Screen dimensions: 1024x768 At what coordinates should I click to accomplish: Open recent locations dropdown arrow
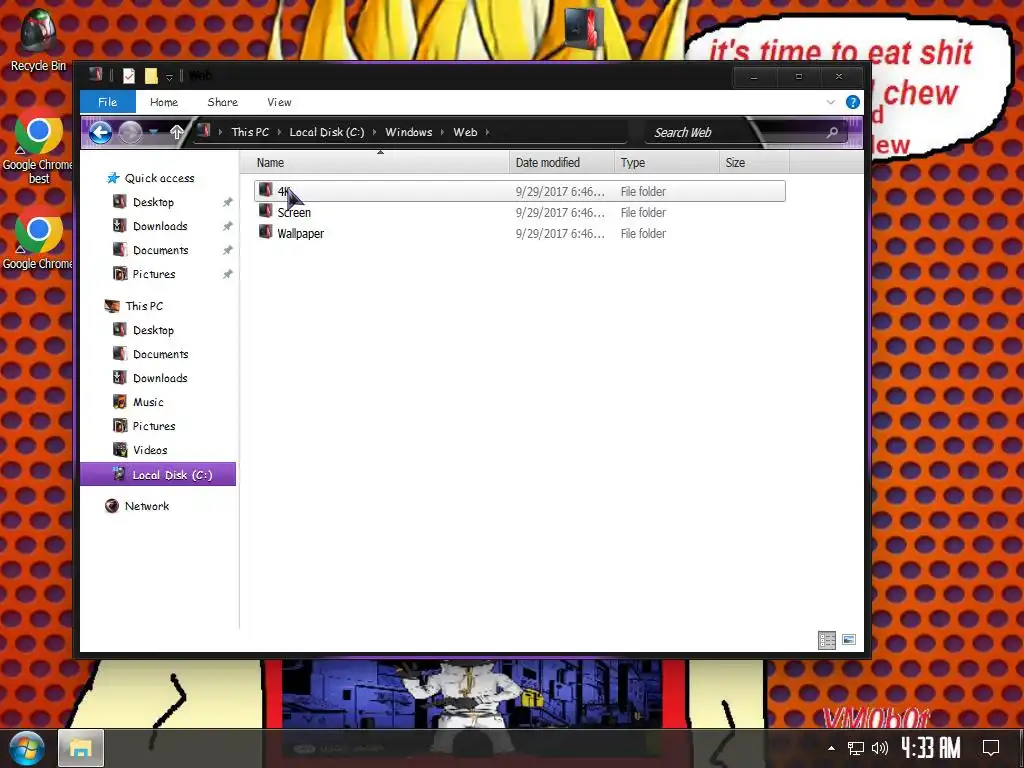pos(153,132)
